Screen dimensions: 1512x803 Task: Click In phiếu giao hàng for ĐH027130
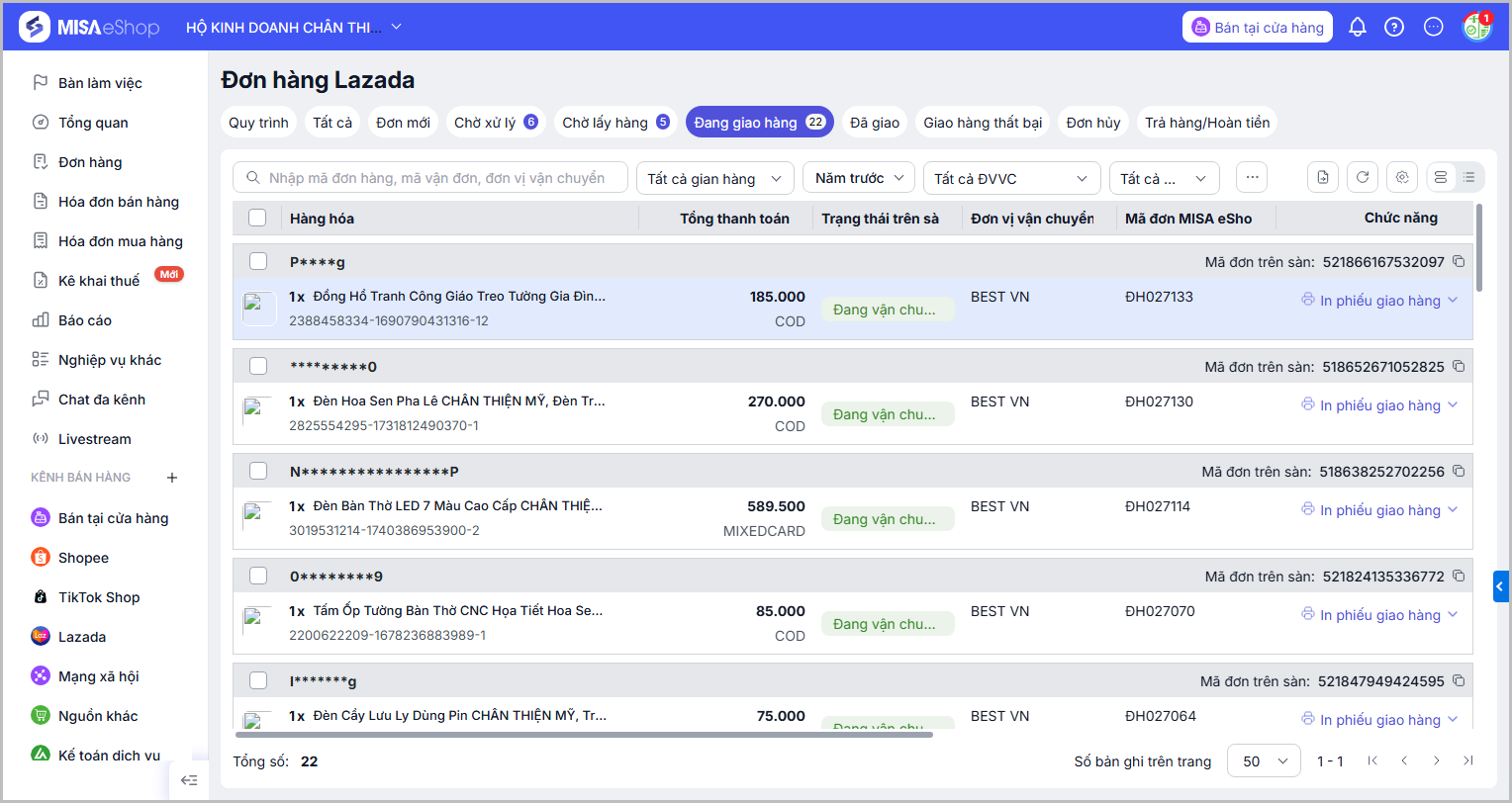pos(1379,405)
